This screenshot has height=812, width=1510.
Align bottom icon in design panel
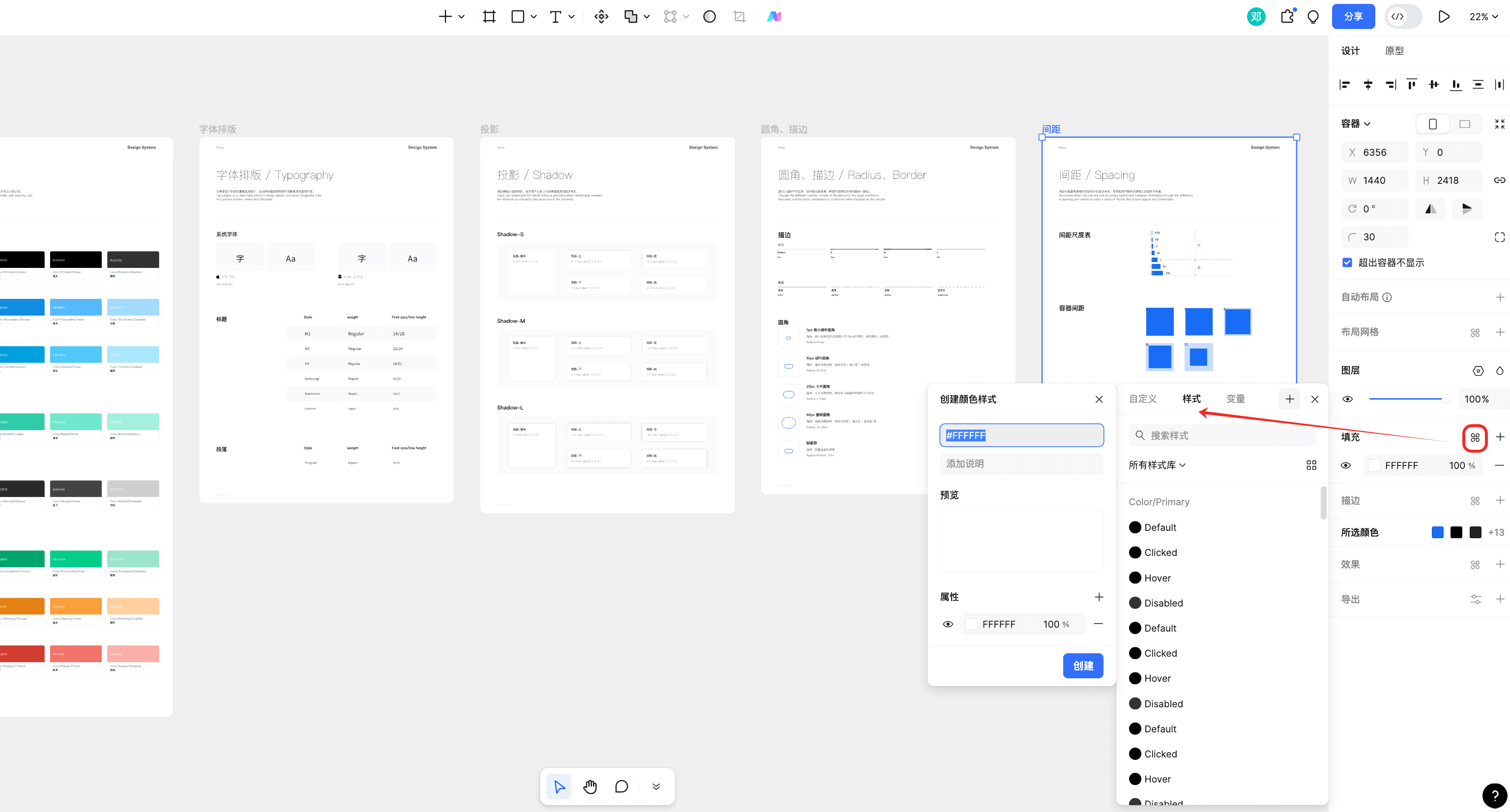1456,85
